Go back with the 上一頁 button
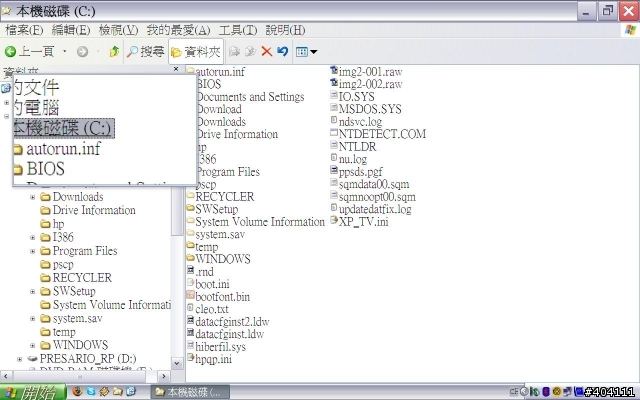The image size is (640, 400). tap(29, 51)
